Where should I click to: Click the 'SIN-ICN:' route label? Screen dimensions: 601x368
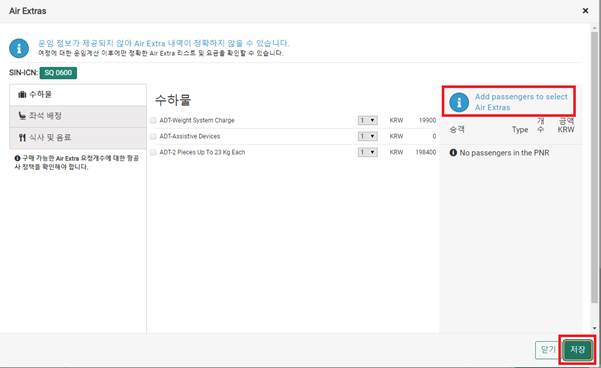[x=23, y=72]
